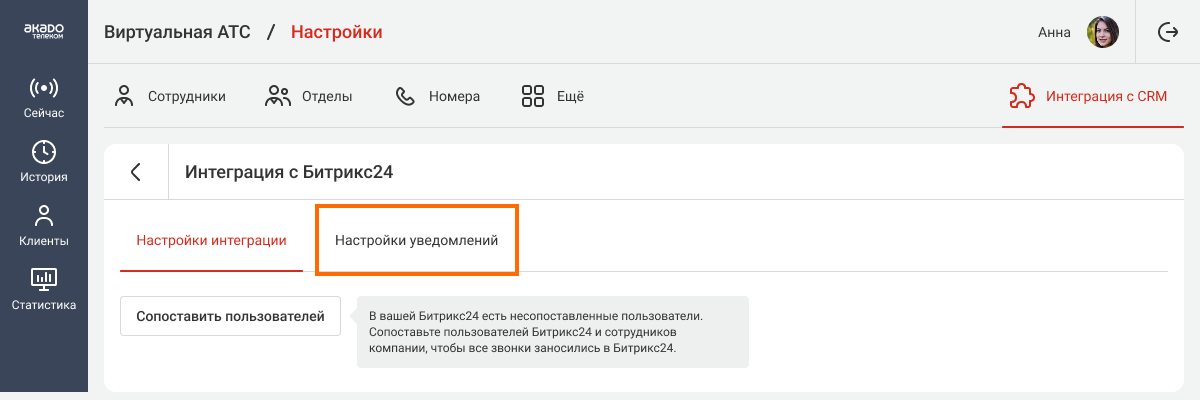Select the Настройки интеграции tab
The image size is (1200, 400).
click(211, 241)
